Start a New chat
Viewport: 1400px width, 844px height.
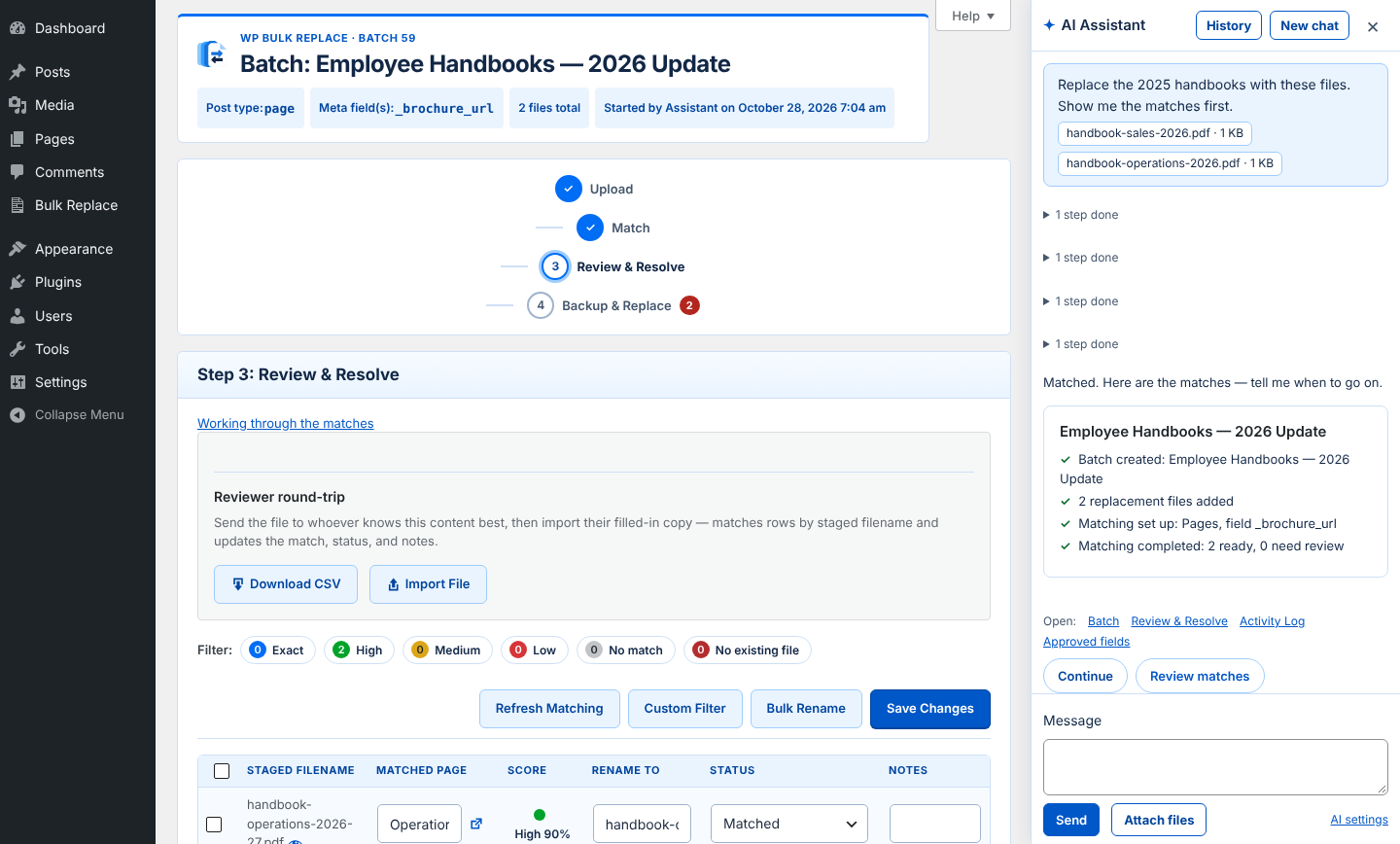pyautogui.click(x=1310, y=25)
